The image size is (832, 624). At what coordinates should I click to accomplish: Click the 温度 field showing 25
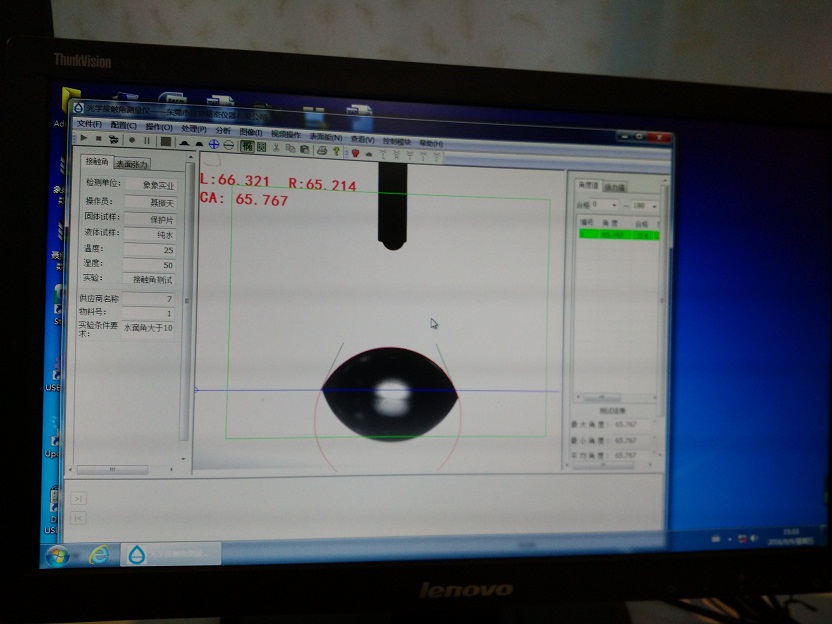150,250
